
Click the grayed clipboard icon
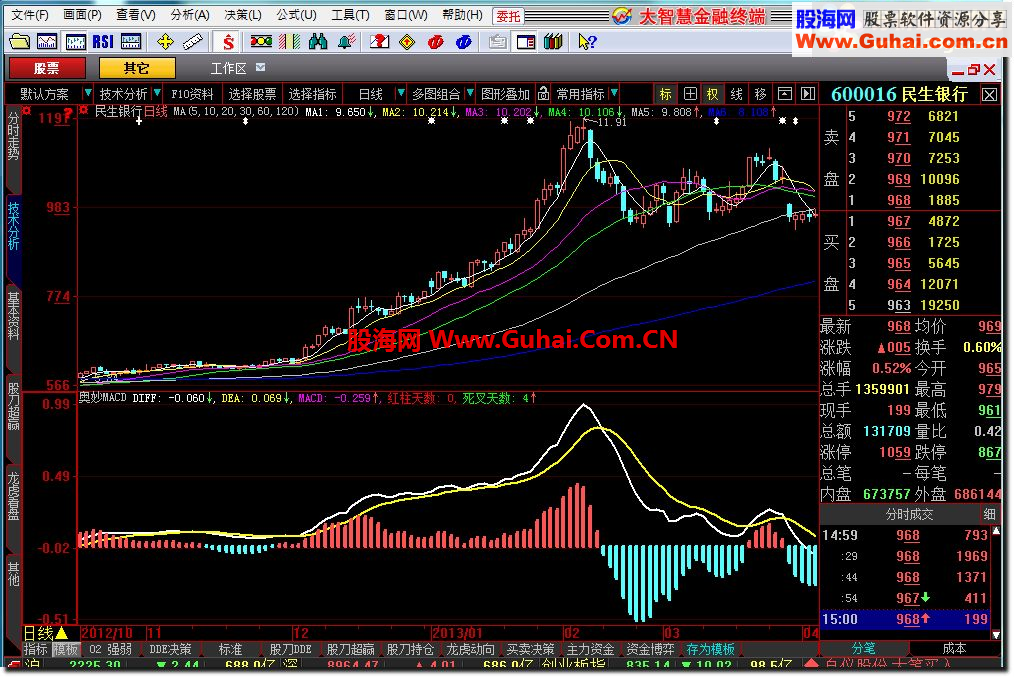(497, 42)
